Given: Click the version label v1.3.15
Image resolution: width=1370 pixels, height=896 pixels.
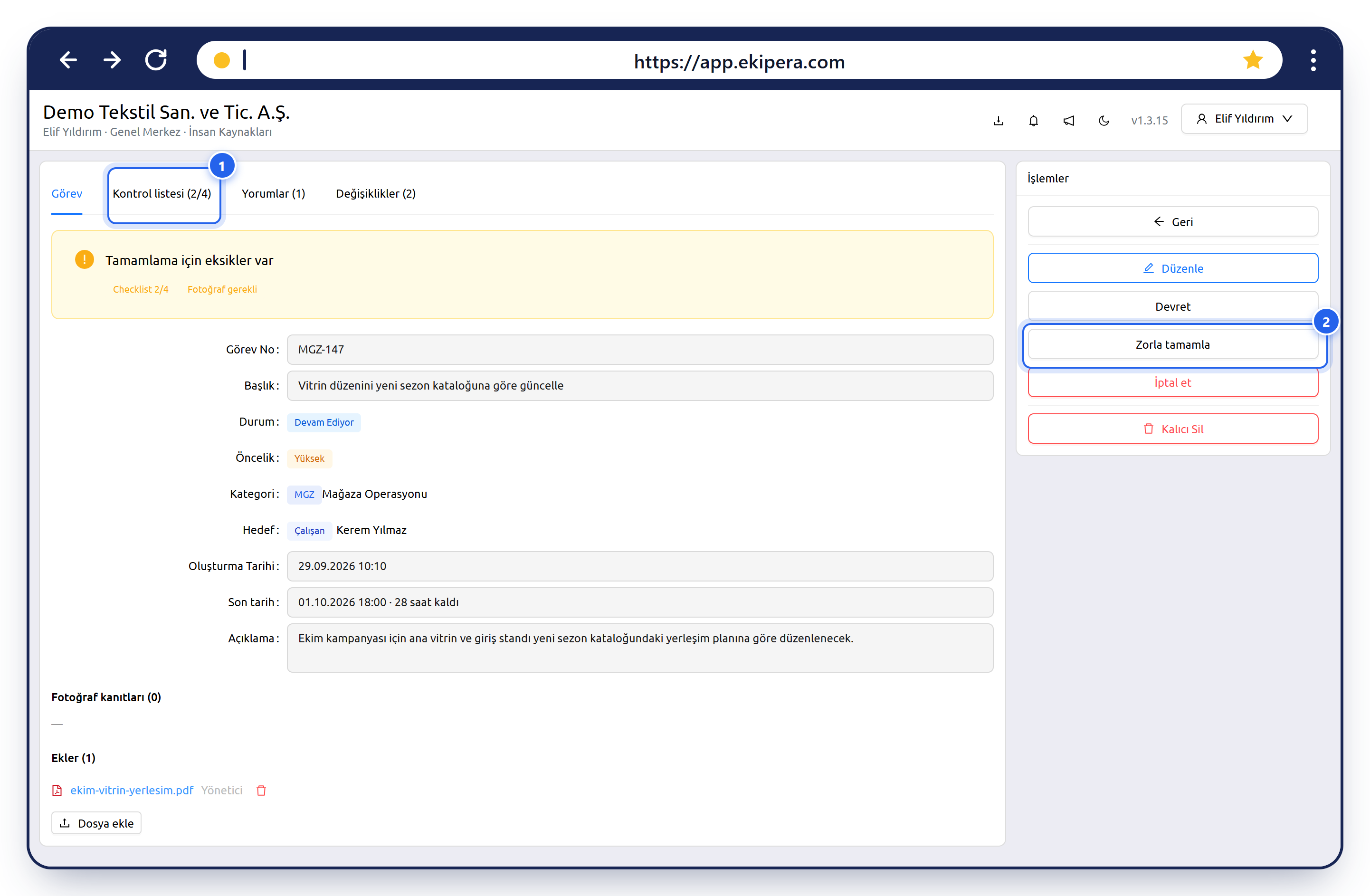Looking at the screenshot, I should tap(1149, 120).
